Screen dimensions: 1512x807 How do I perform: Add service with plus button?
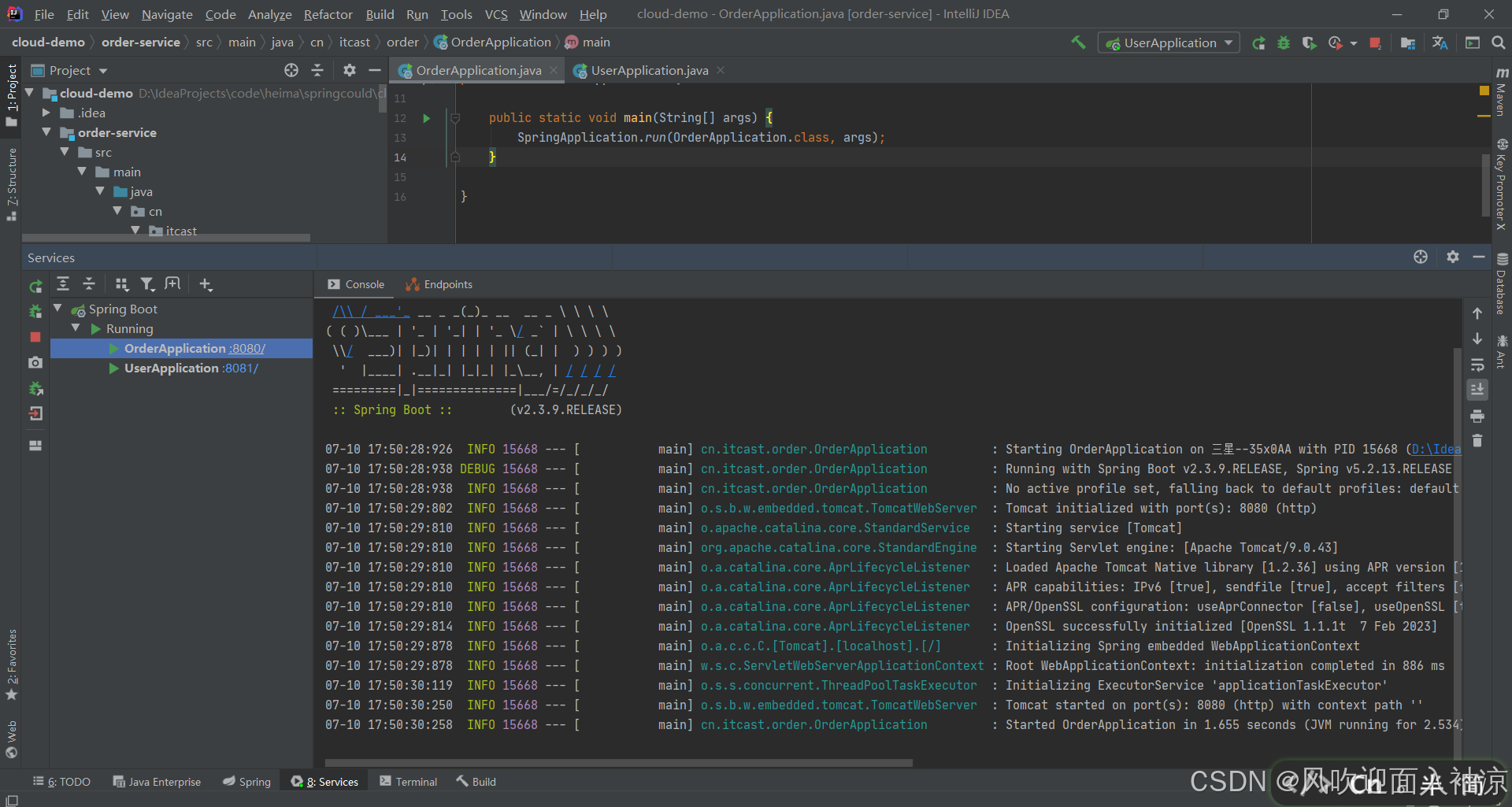(x=206, y=284)
